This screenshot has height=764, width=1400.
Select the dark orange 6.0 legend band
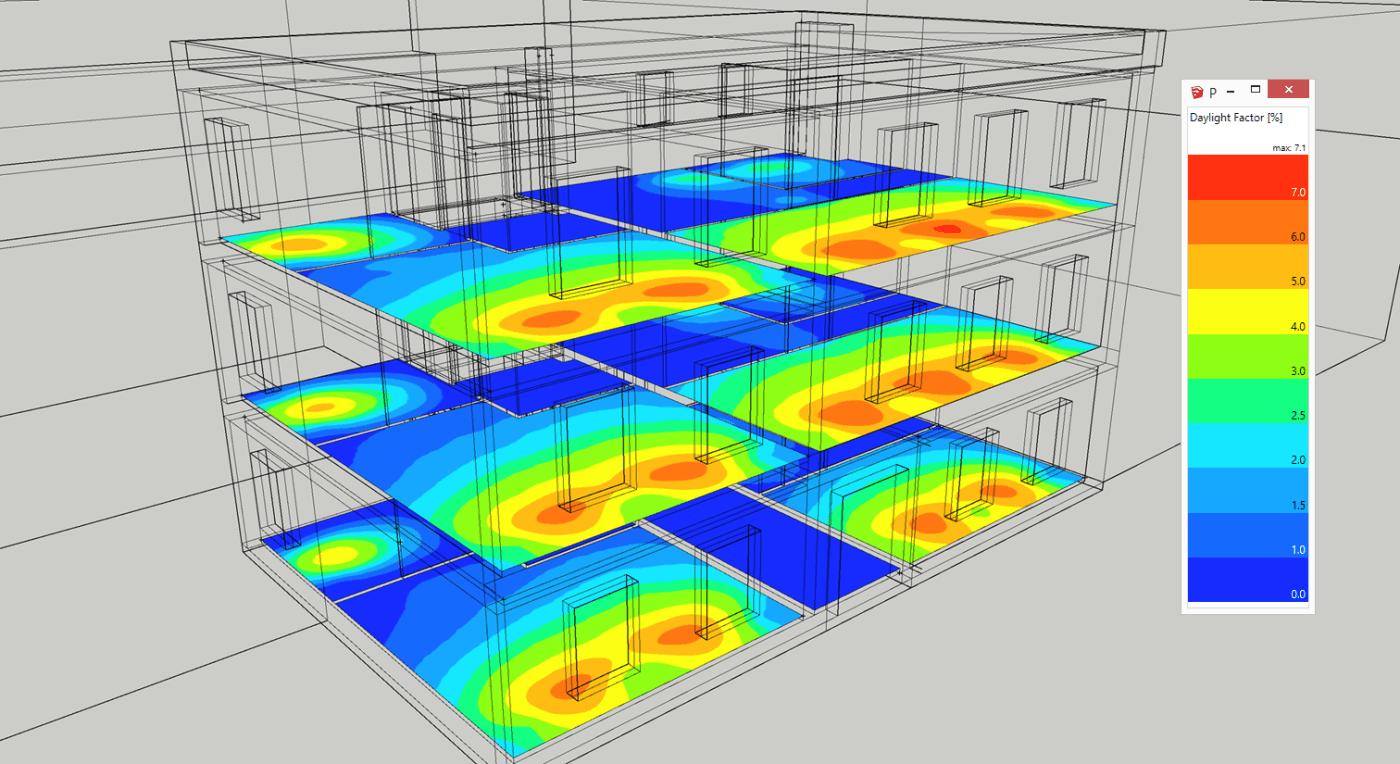point(1247,222)
